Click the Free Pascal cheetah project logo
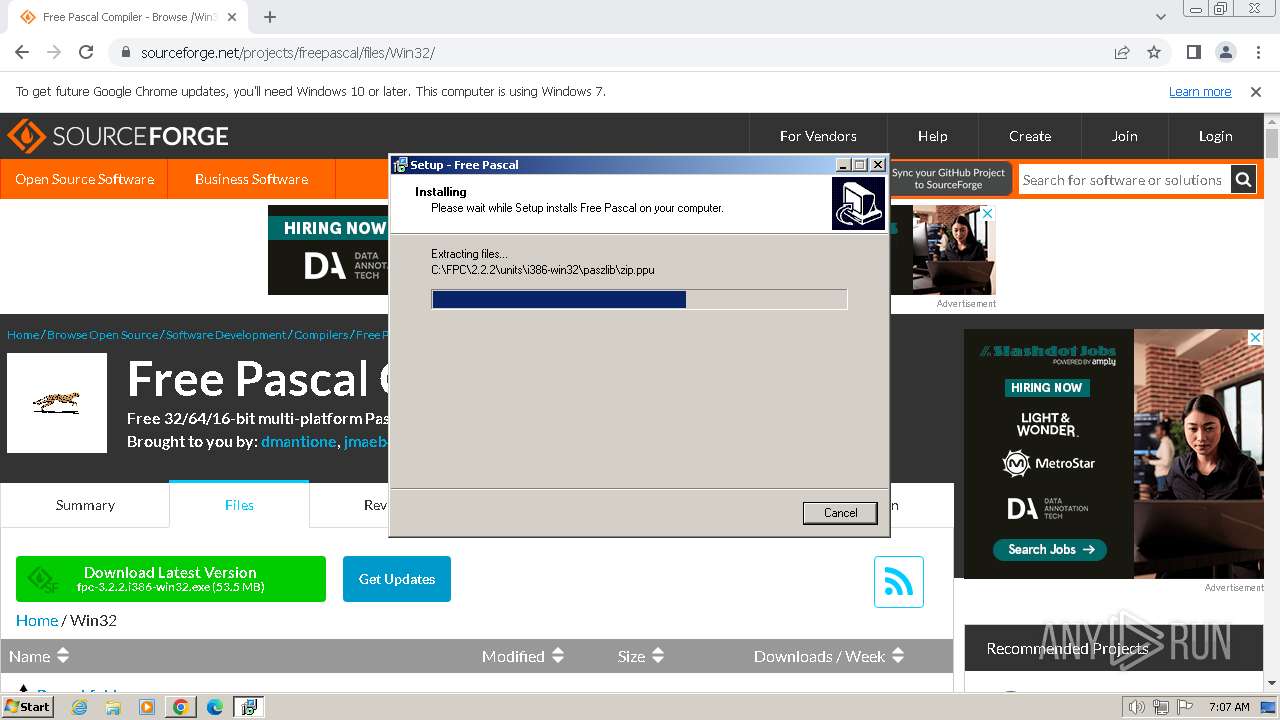Screen dimensions: 1280x720 coord(57,403)
